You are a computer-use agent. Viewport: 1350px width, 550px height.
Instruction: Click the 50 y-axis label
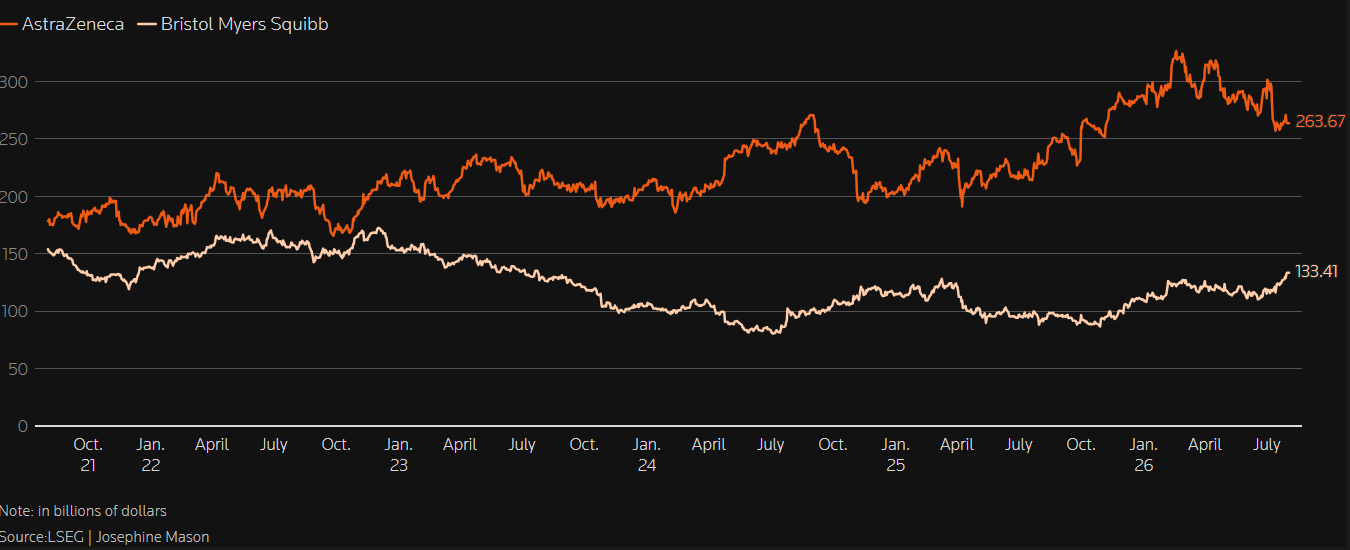click(17, 369)
